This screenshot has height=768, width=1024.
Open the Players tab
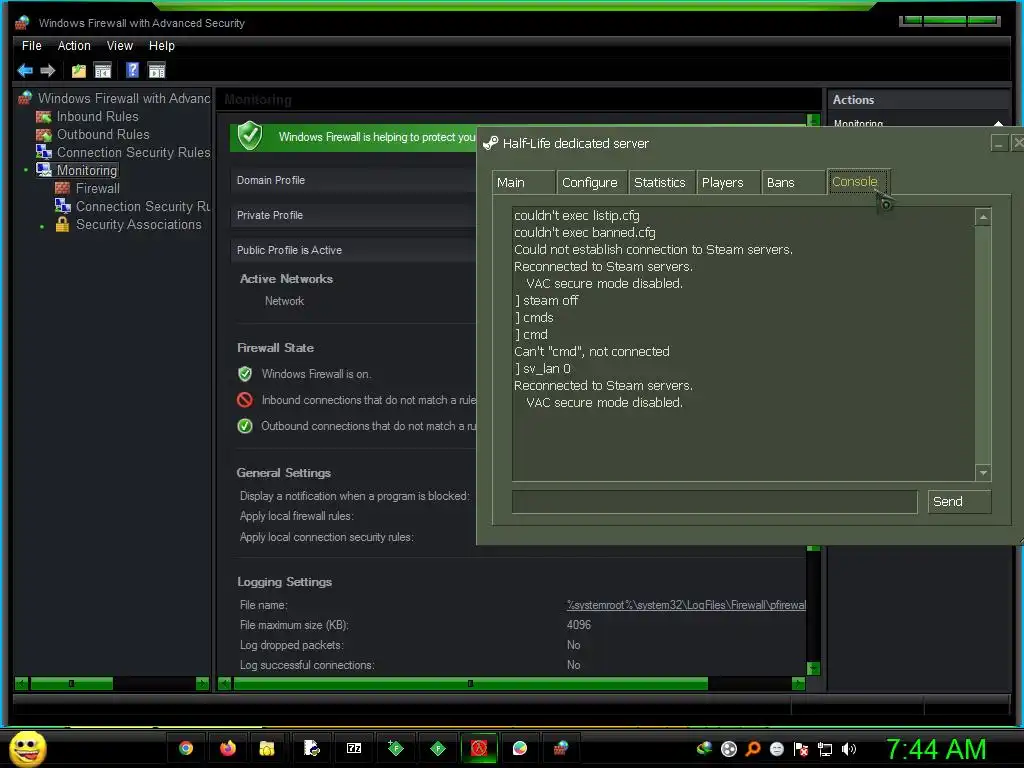click(727, 182)
